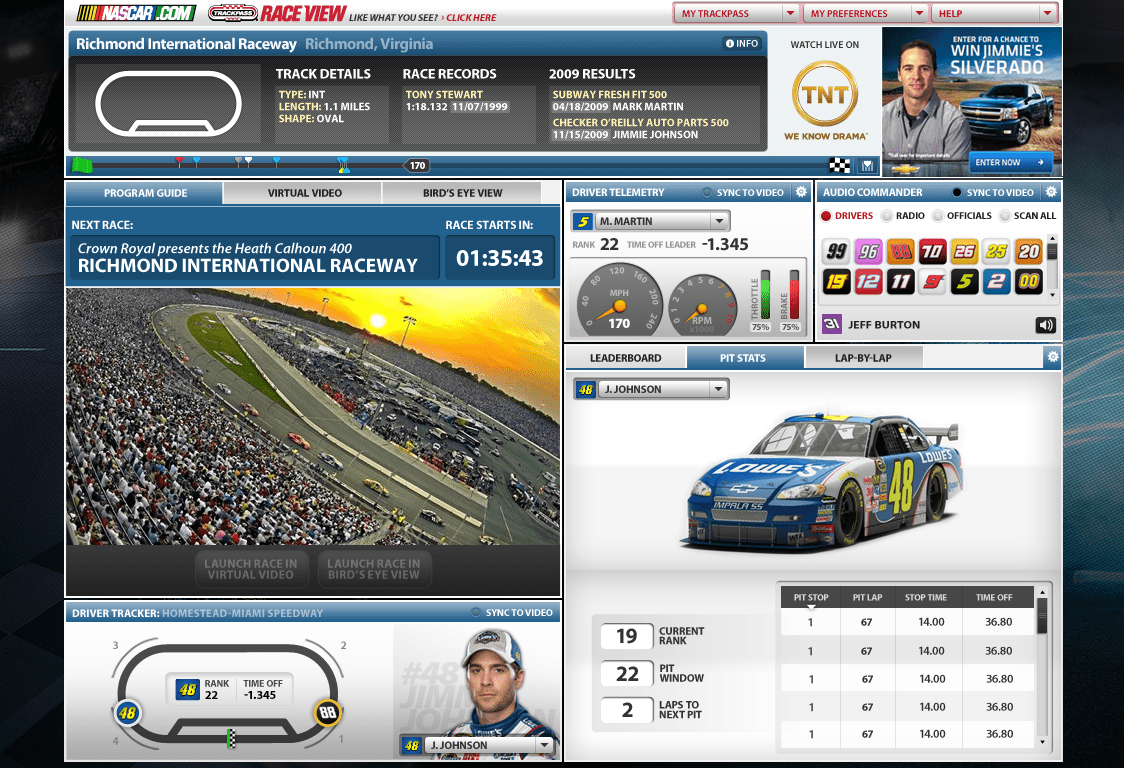
Task: Open the Lap-By-Lap tab
Action: tap(863, 358)
